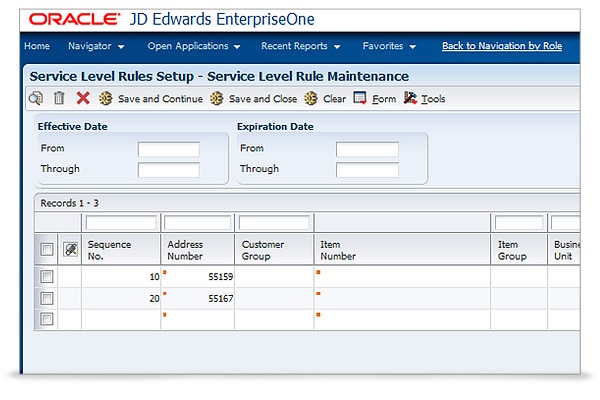Click the Expiration Date Through input field

pos(367,169)
